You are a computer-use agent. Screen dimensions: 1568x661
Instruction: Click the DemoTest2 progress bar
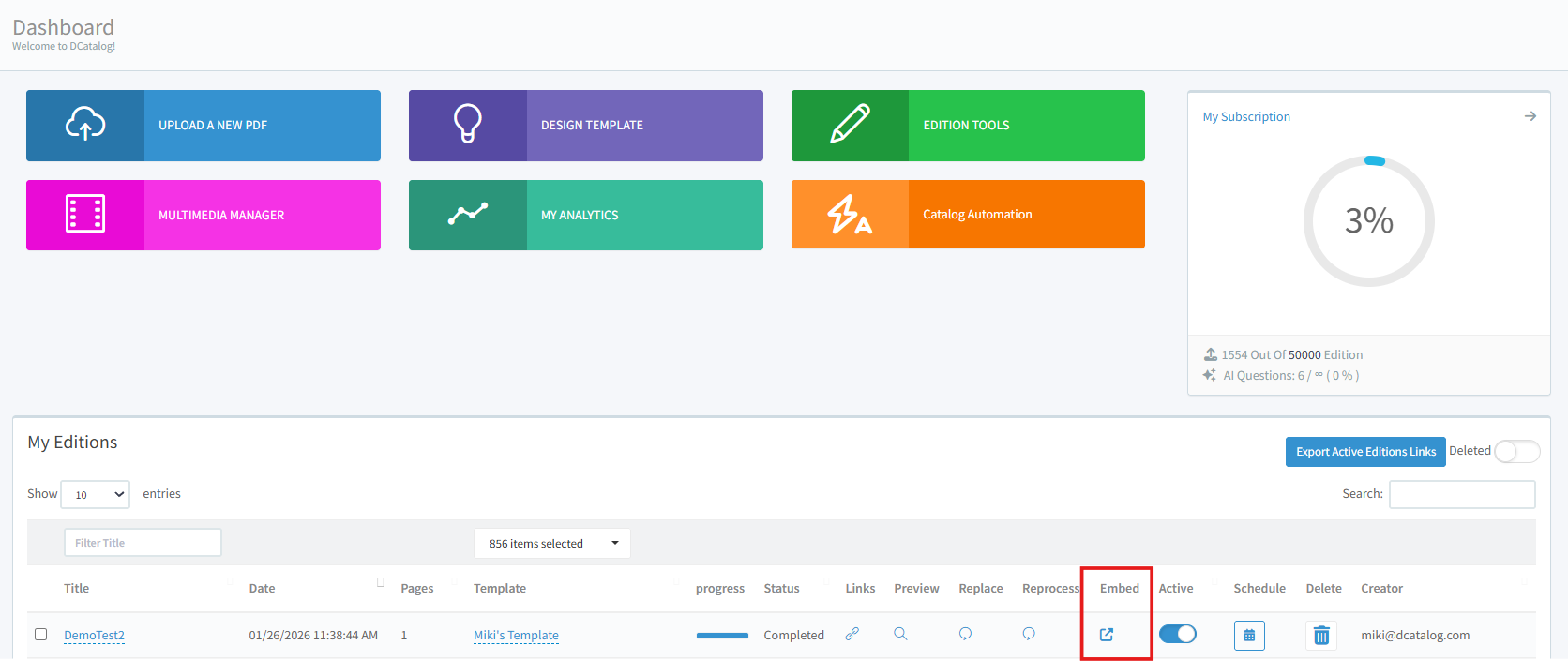point(722,636)
